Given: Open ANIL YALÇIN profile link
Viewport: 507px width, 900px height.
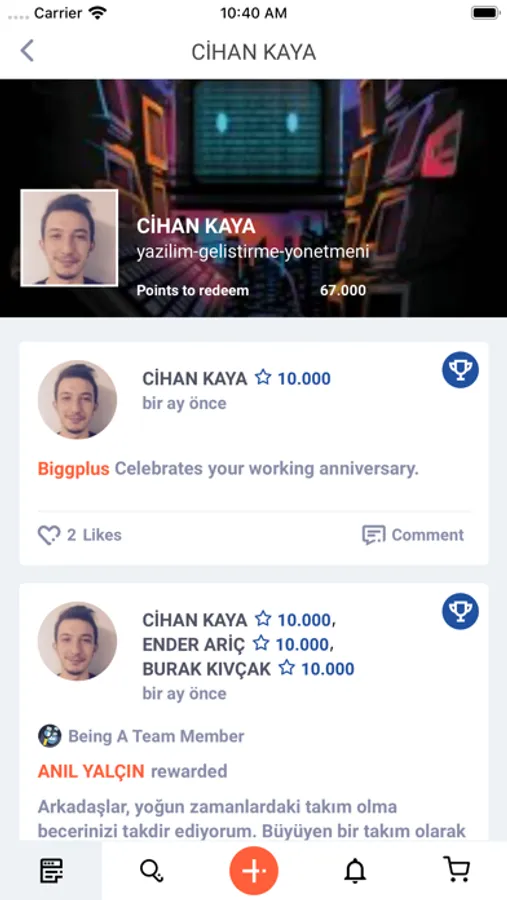Looking at the screenshot, I should point(91,771).
